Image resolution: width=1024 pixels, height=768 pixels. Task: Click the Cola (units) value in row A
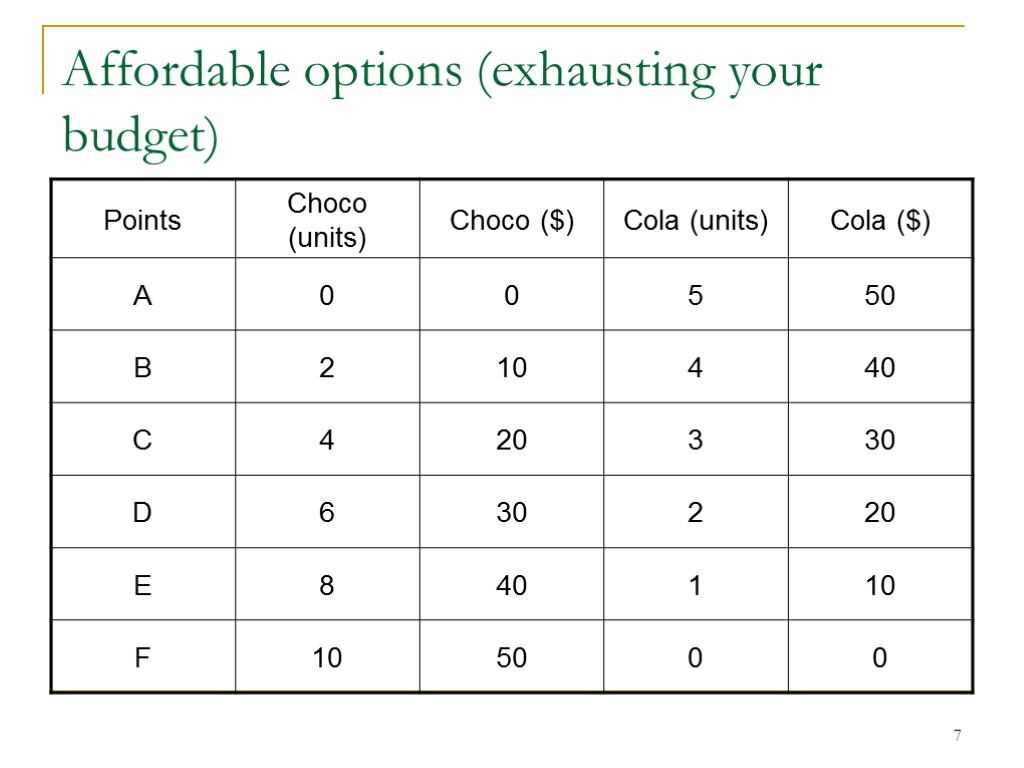point(695,296)
